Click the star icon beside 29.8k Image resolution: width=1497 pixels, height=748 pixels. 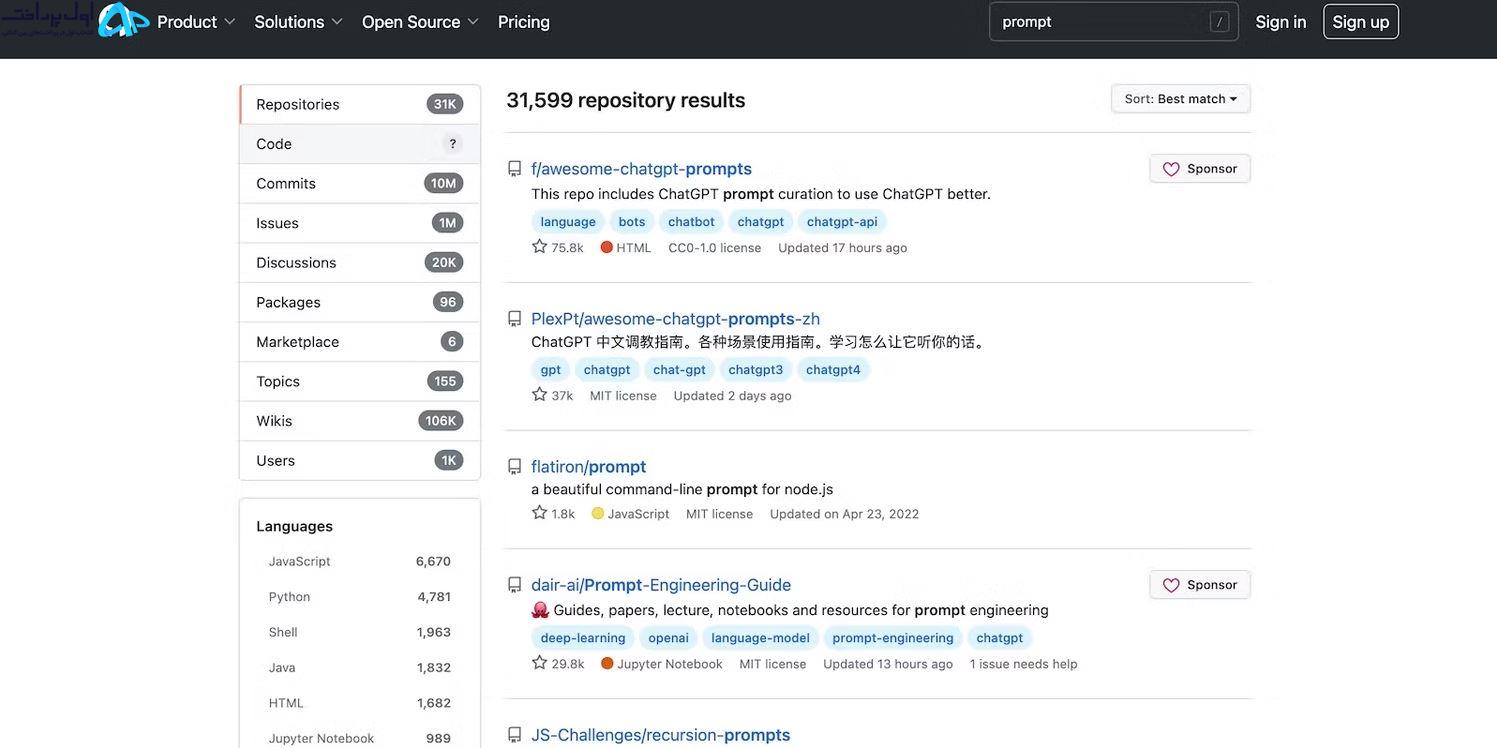pyautogui.click(x=539, y=662)
